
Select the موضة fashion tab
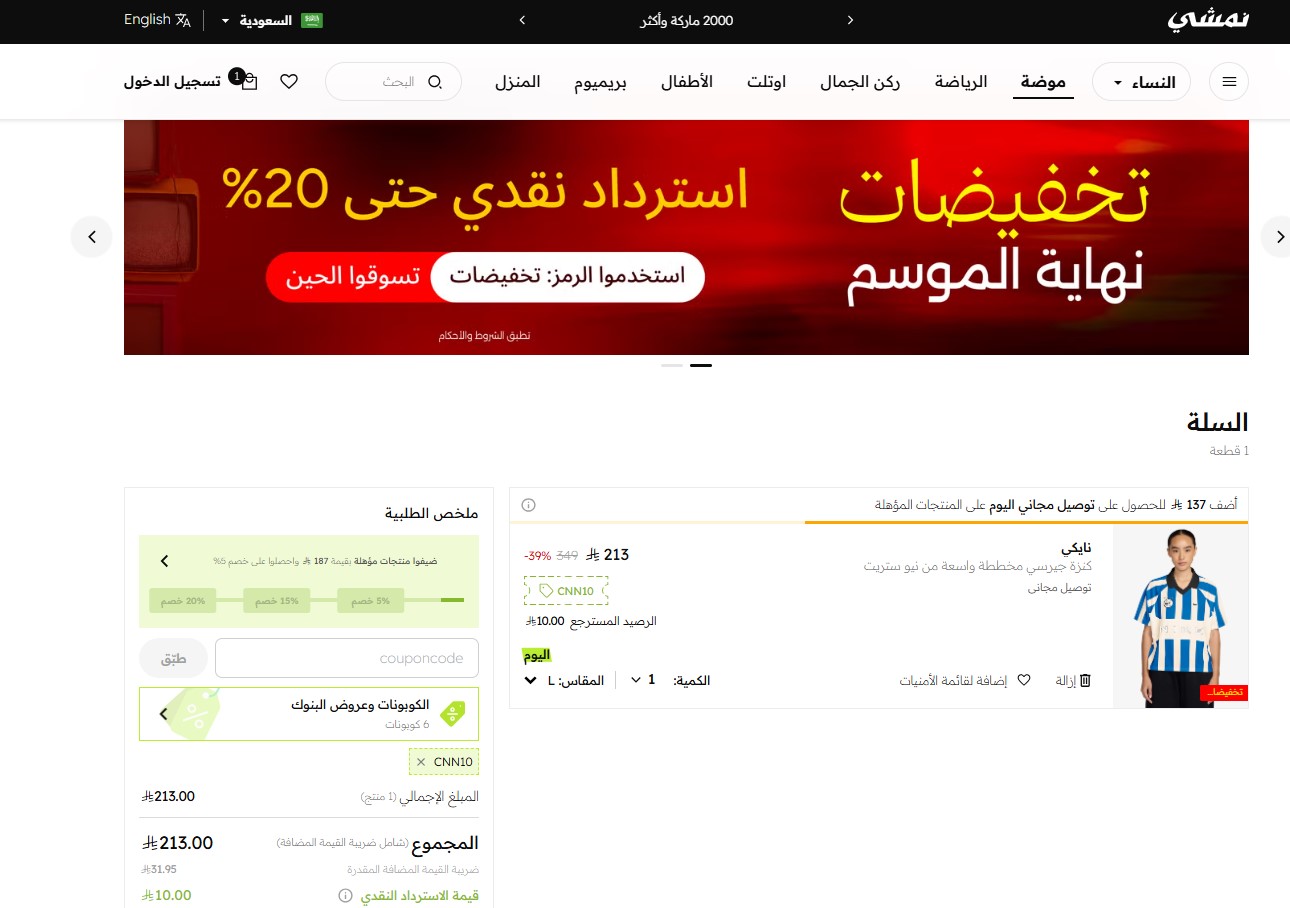click(x=1043, y=82)
